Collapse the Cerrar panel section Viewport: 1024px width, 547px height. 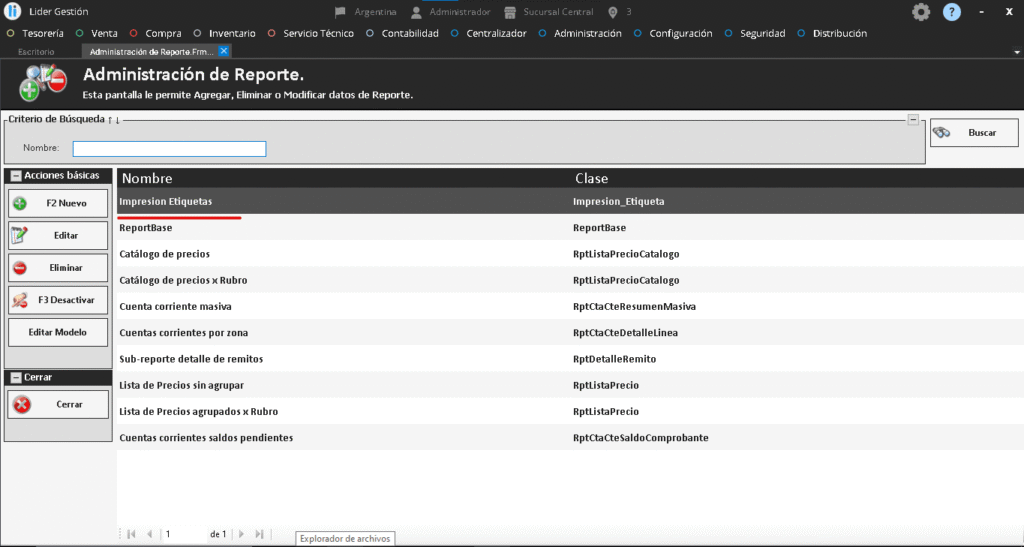tap(15, 377)
